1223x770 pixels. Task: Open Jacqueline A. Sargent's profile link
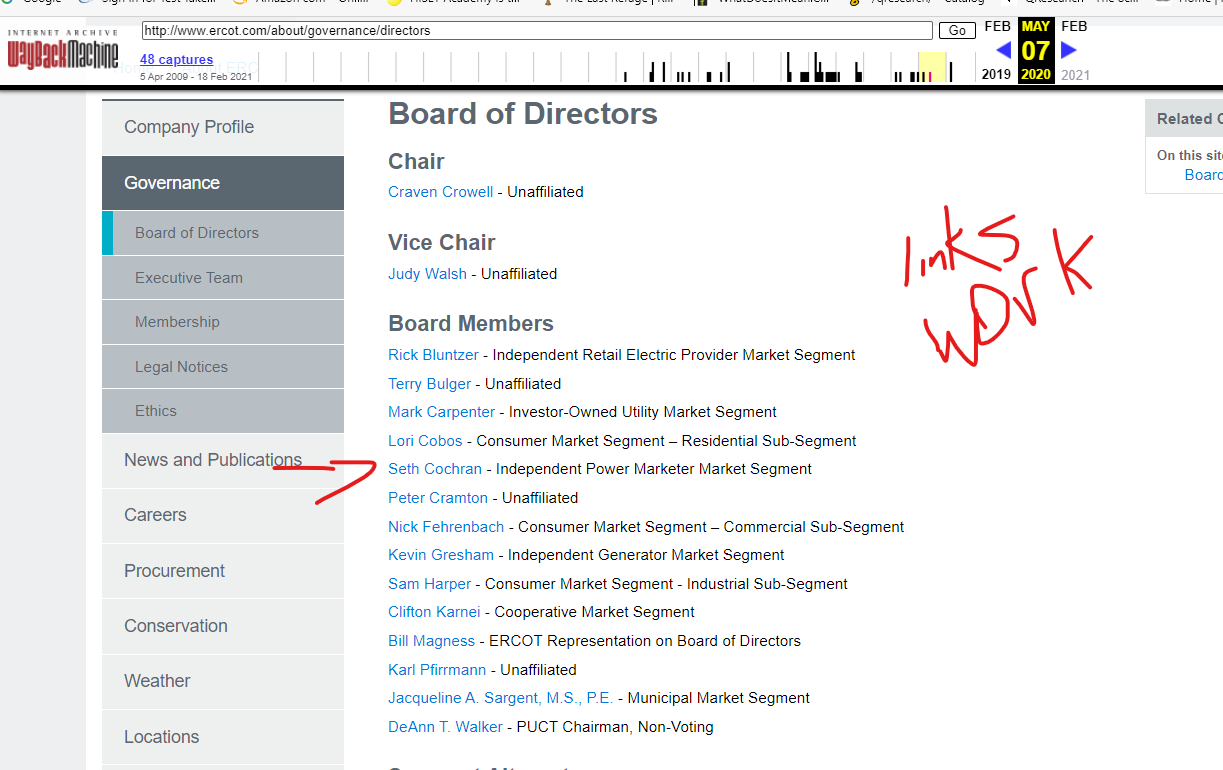point(501,698)
